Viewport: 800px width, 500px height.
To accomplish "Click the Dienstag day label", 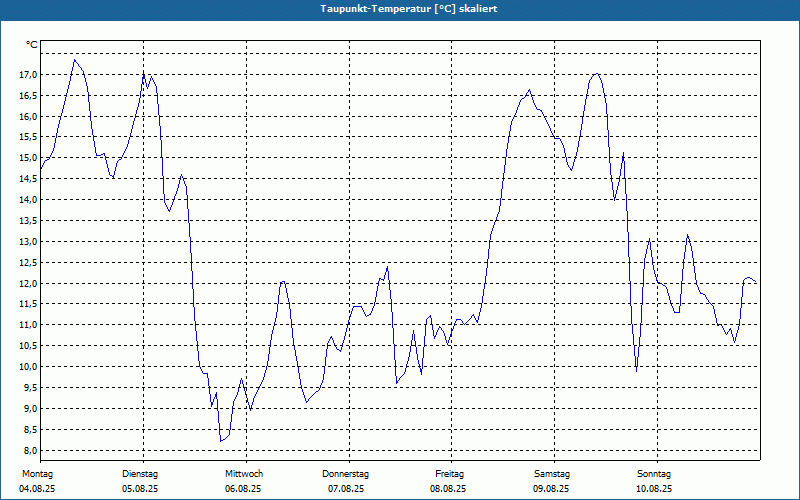I will click(x=140, y=474).
